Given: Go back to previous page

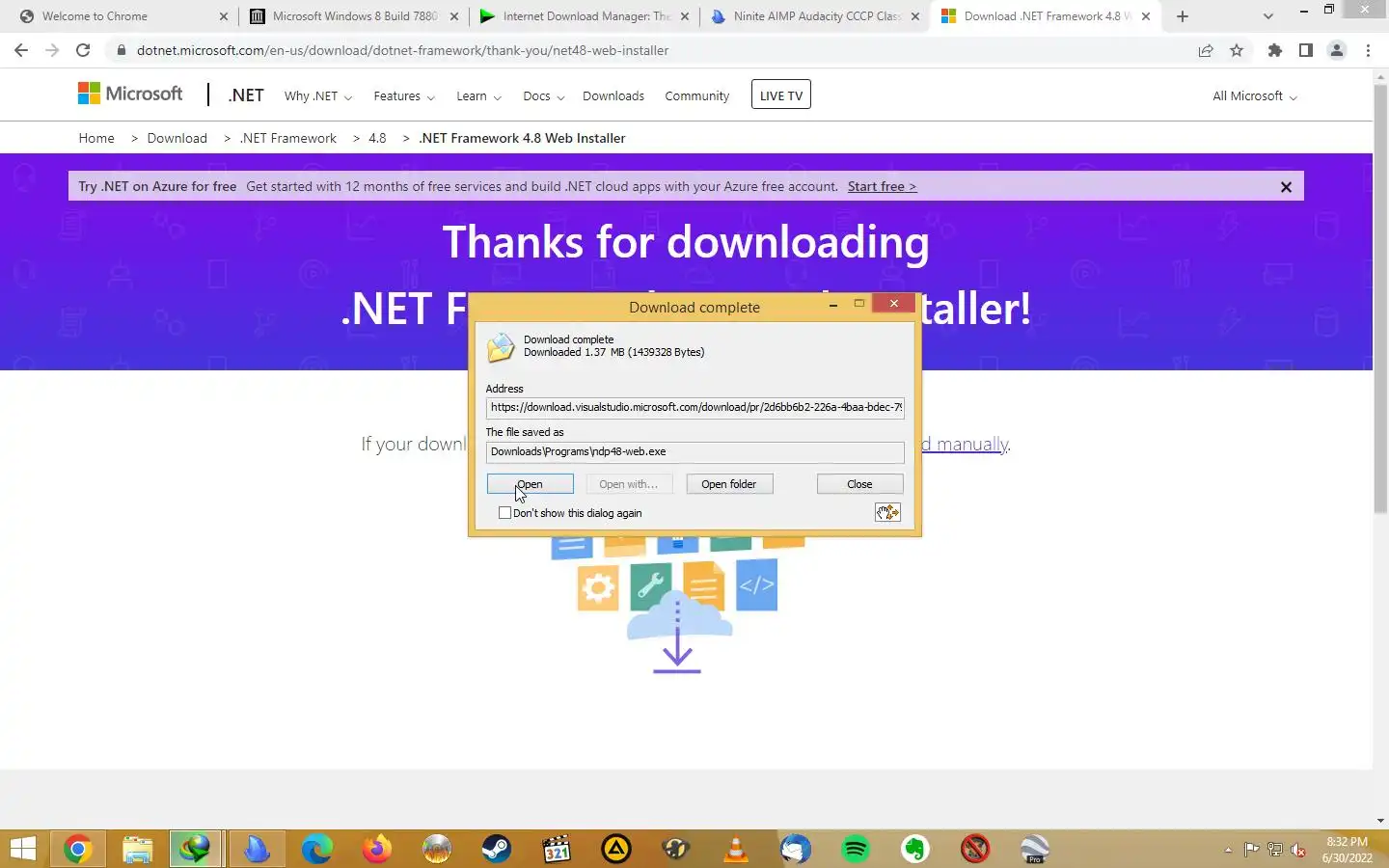Looking at the screenshot, I should tap(21, 50).
